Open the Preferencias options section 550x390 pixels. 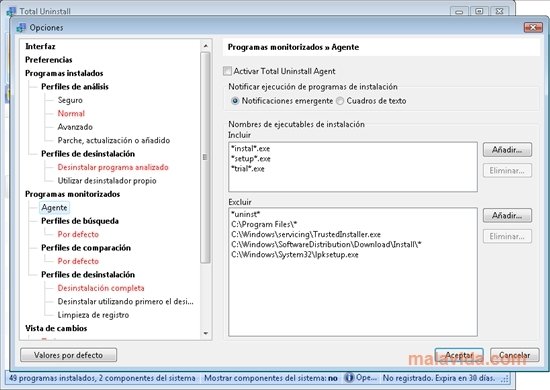[x=49, y=60]
